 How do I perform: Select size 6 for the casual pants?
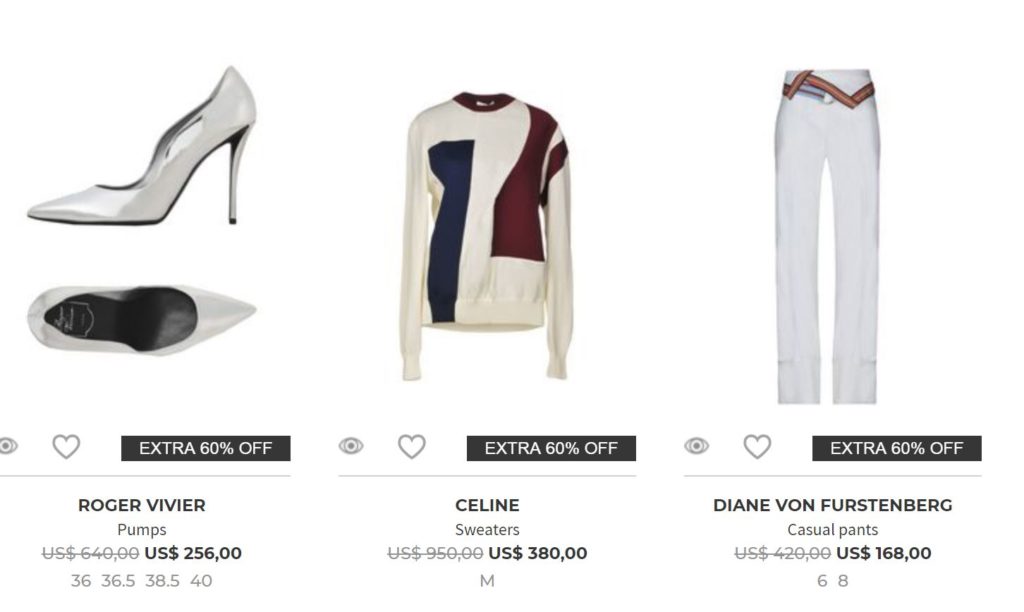pos(822,580)
